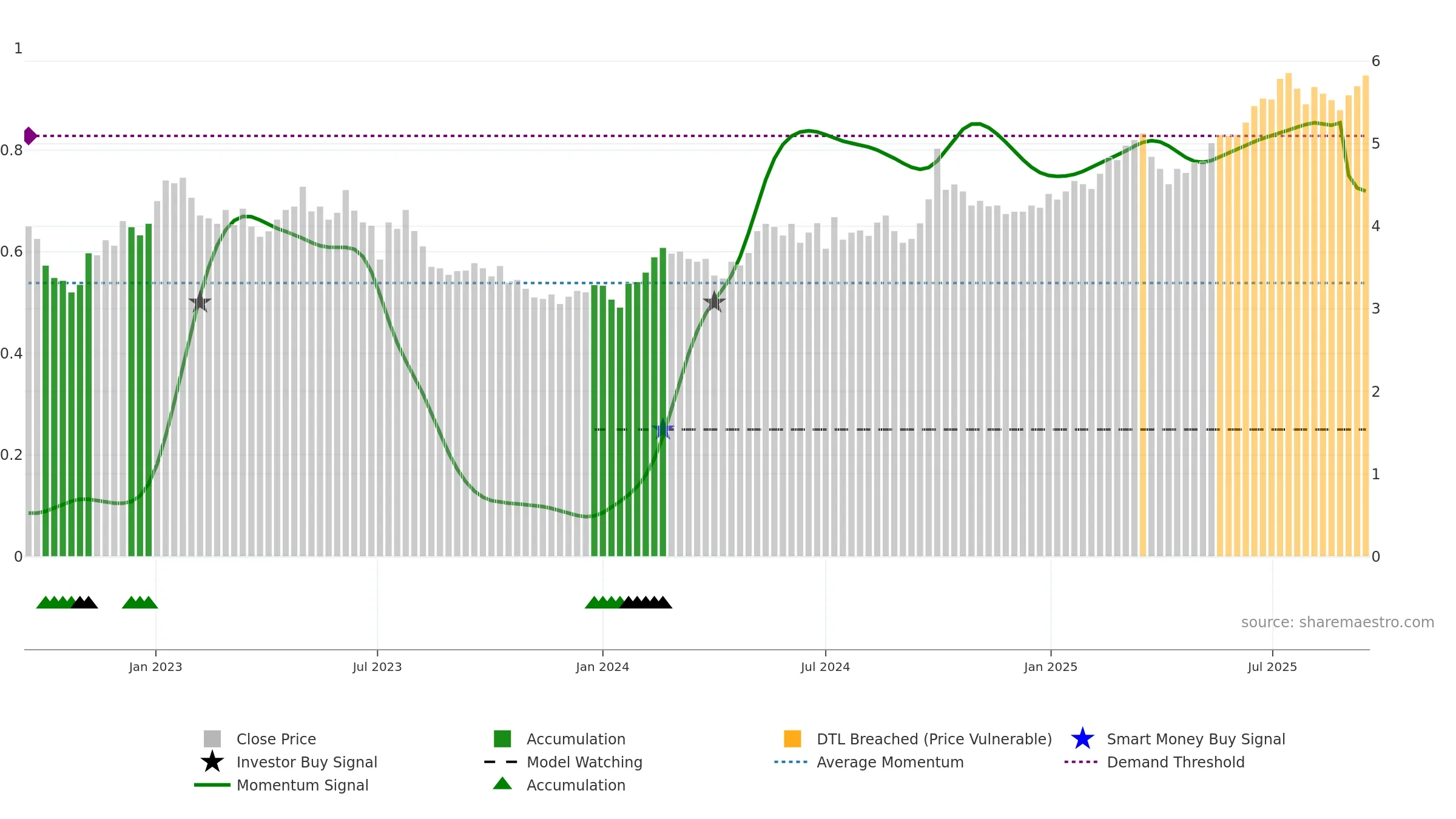The width and height of the screenshot is (1456, 819).
Task: Click the green triangle cluster near Jan 2023
Action: (140, 602)
